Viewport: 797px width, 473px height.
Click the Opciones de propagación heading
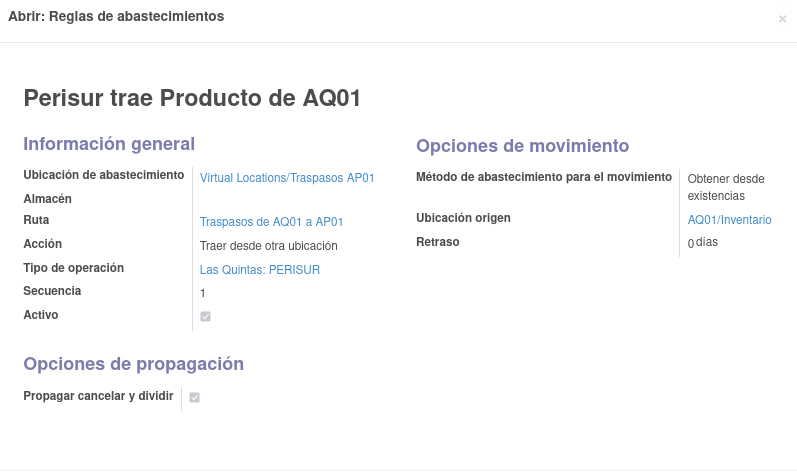point(133,364)
